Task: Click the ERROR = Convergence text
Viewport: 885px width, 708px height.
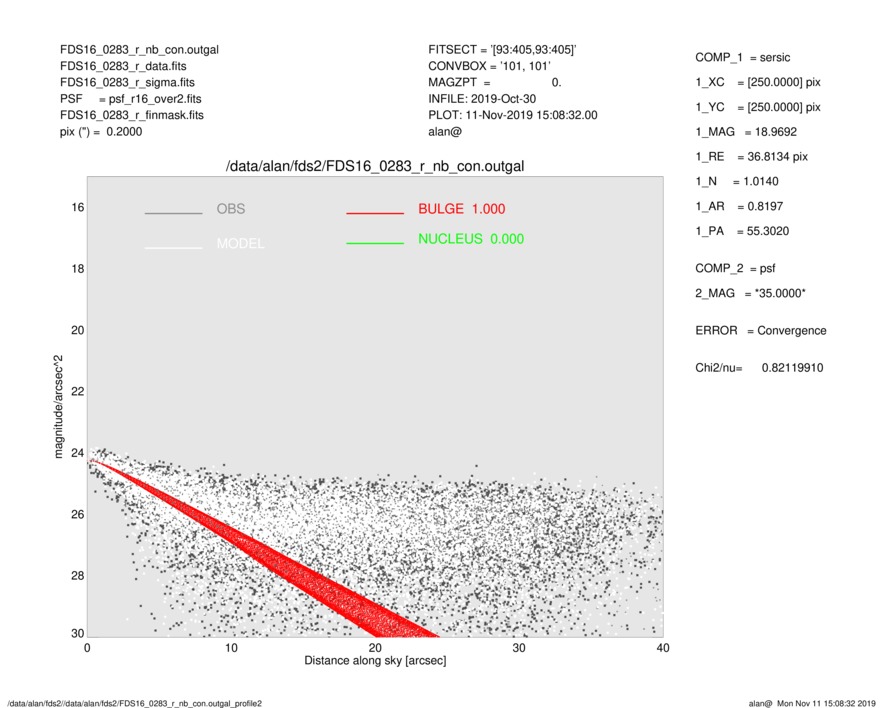Action: [x=761, y=331]
